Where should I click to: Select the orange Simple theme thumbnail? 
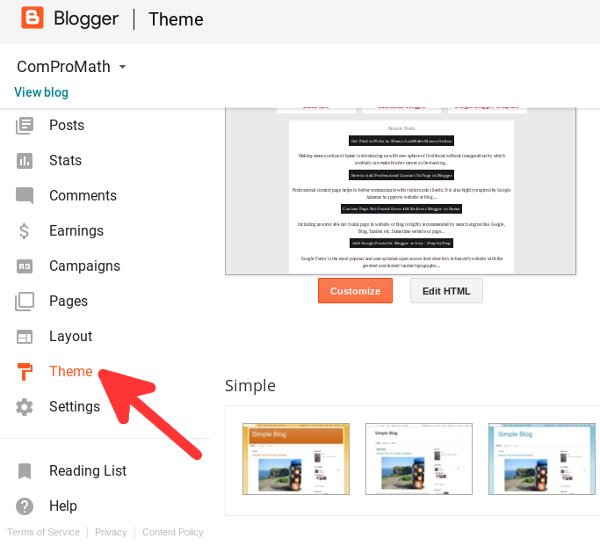[x=296, y=459]
